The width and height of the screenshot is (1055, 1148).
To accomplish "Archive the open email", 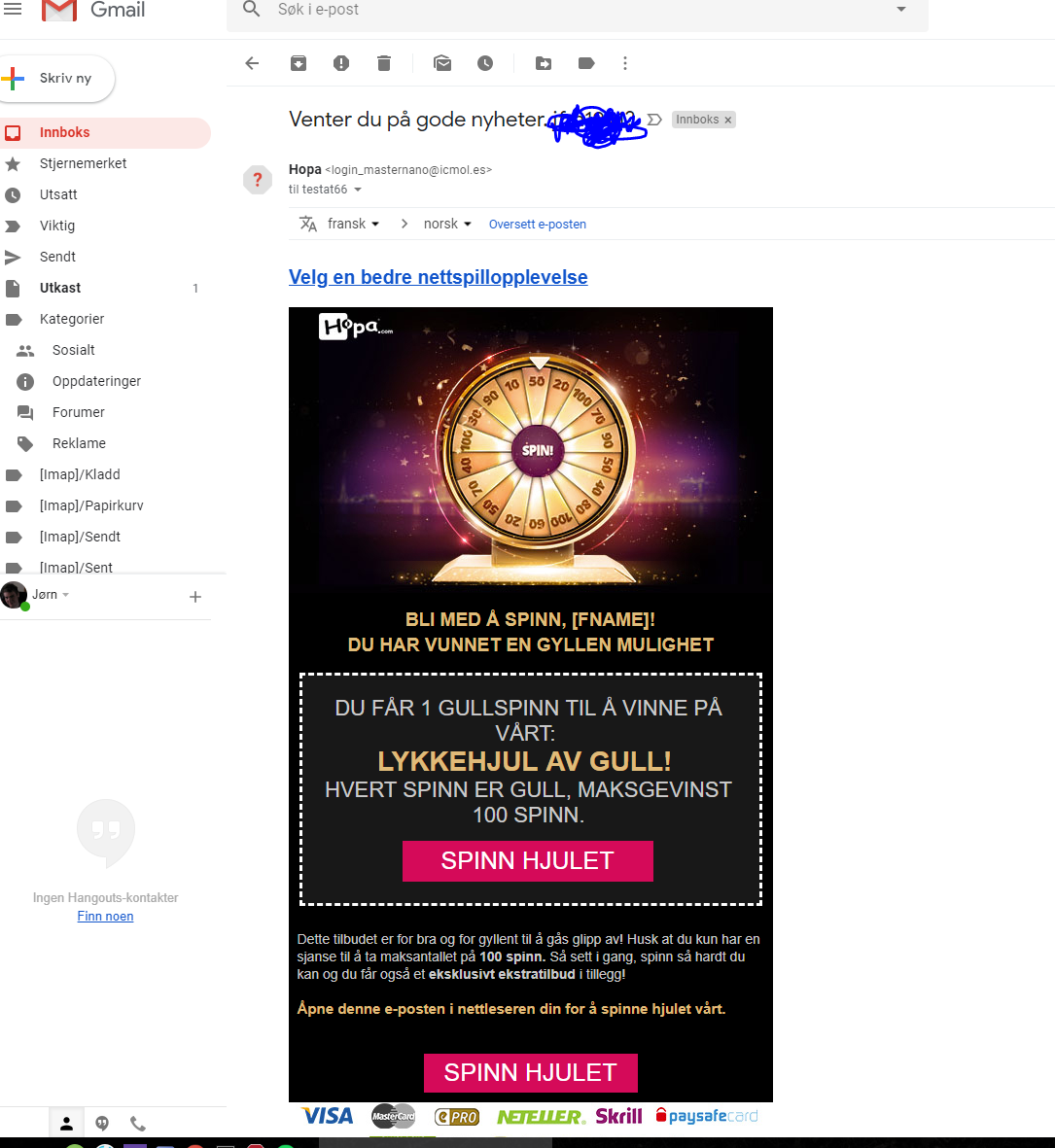I will [x=298, y=64].
